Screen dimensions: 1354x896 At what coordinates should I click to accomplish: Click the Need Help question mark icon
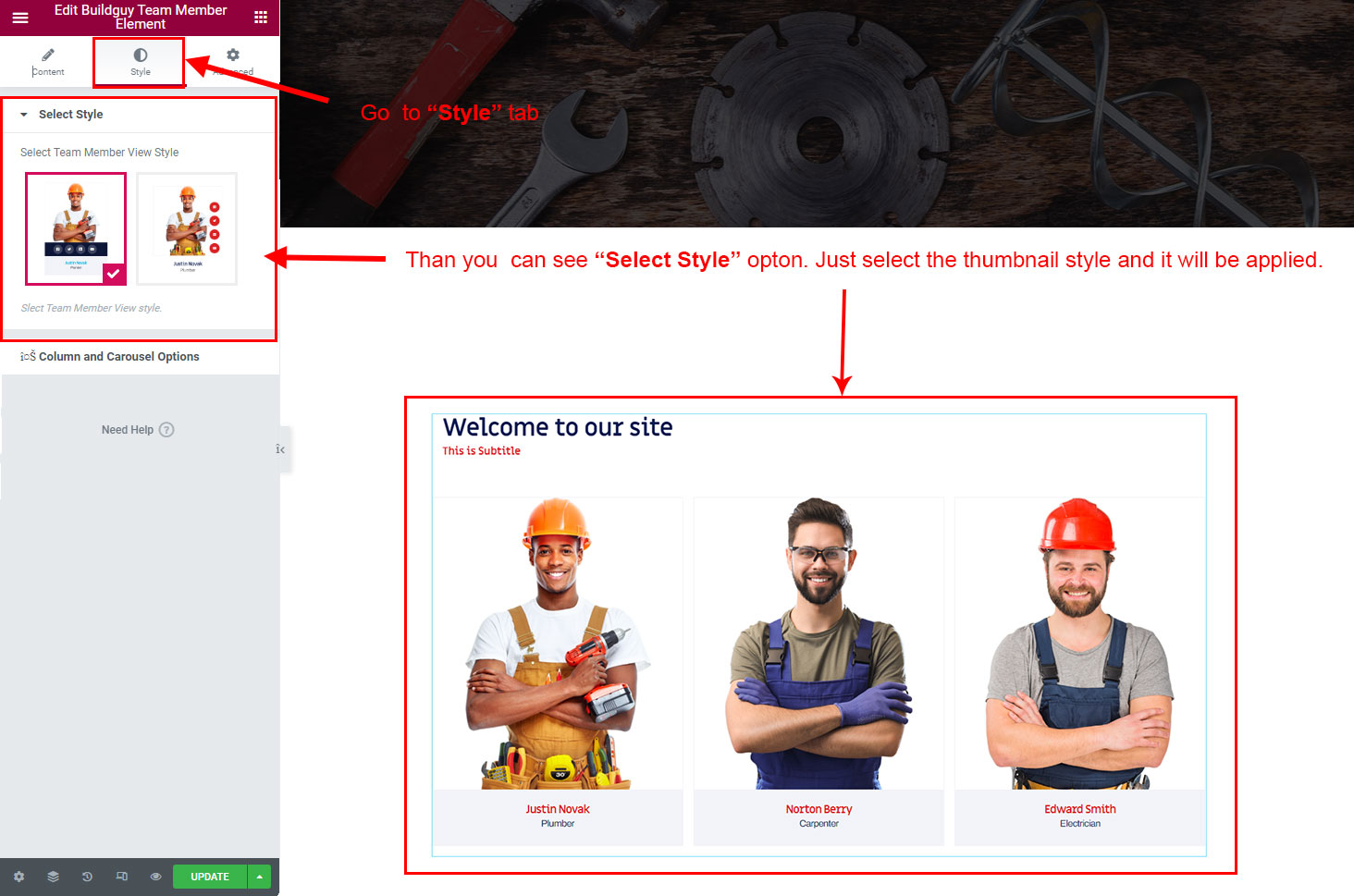(166, 430)
